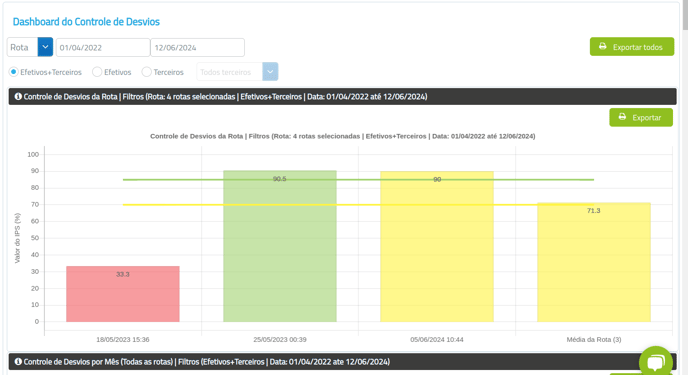Click the axis label 18/05/2023 15:36
688x375 pixels.
[x=123, y=339]
